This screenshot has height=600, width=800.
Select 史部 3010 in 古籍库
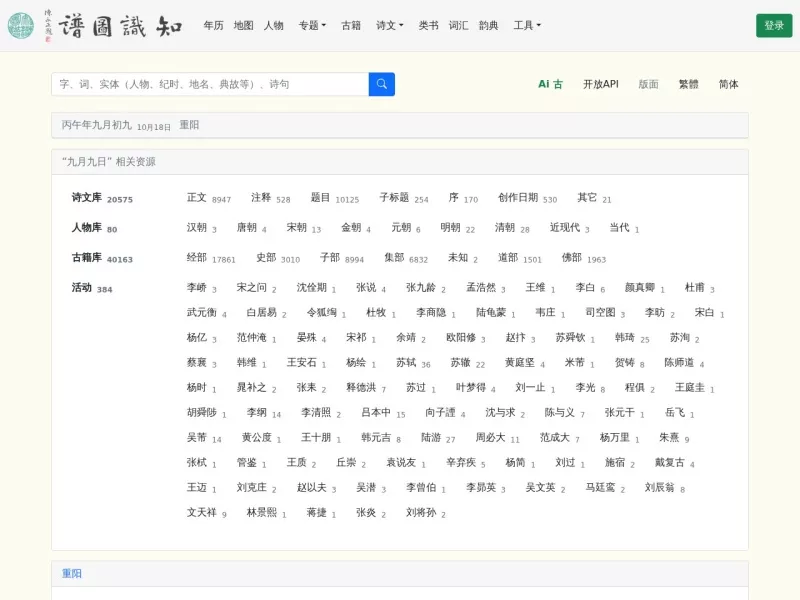[x=278, y=258]
